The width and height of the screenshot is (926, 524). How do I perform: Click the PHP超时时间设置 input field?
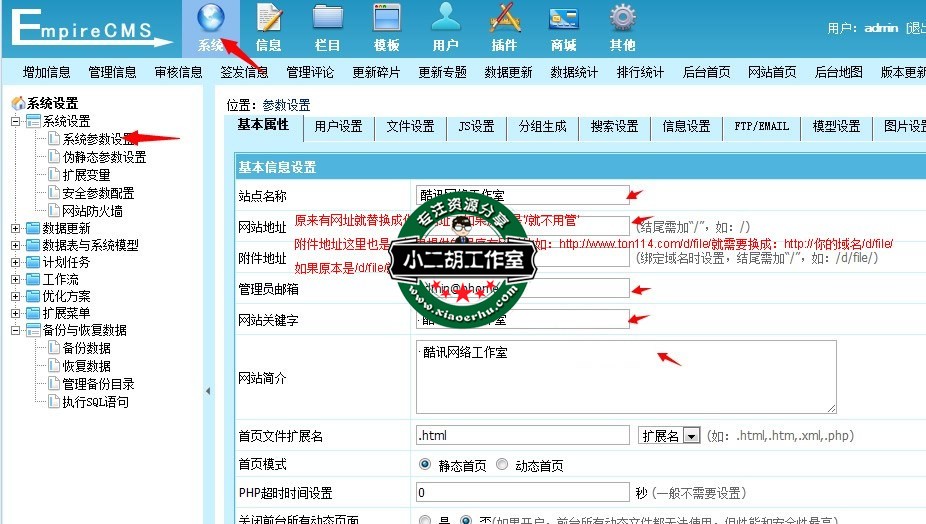click(522, 493)
